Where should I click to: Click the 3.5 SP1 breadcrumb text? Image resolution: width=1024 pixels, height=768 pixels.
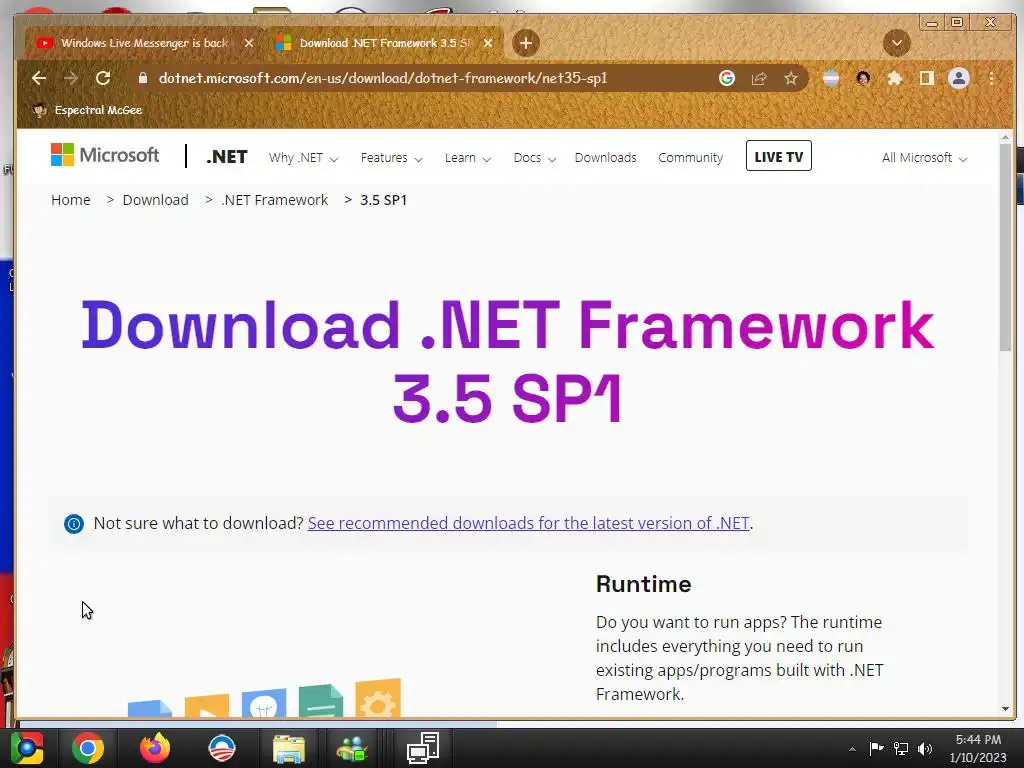pyautogui.click(x=383, y=200)
